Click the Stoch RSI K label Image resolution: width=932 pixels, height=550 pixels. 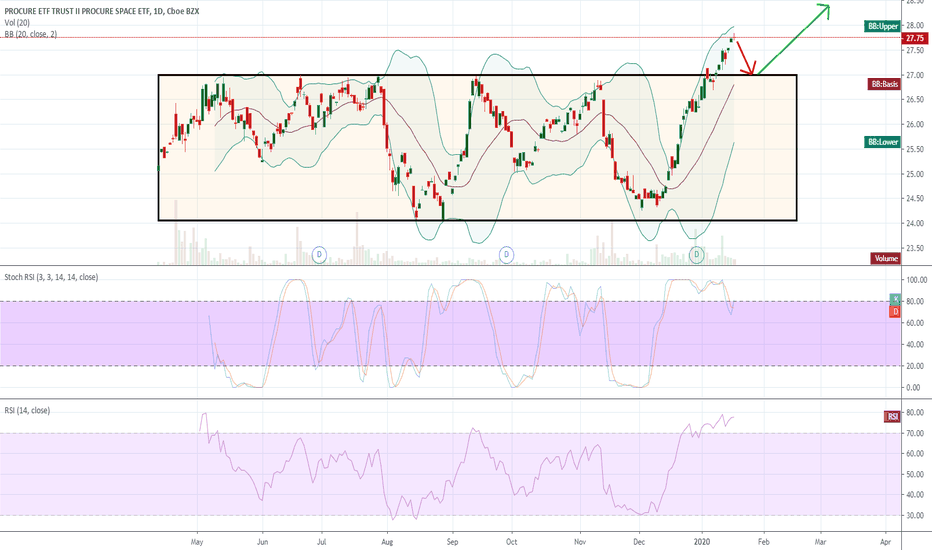(x=895, y=299)
